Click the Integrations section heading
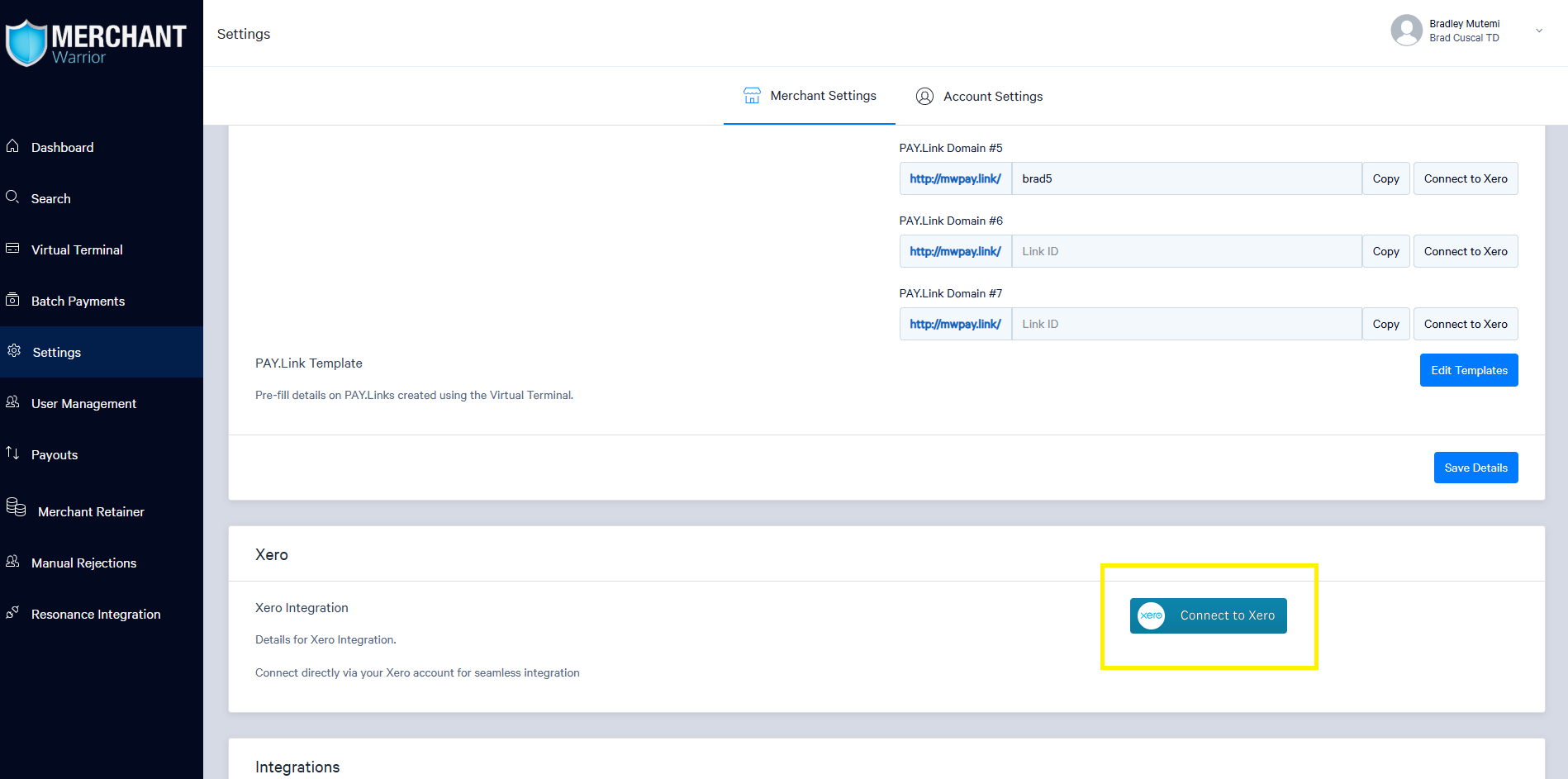The image size is (1568, 779). [x=297, y=767]
